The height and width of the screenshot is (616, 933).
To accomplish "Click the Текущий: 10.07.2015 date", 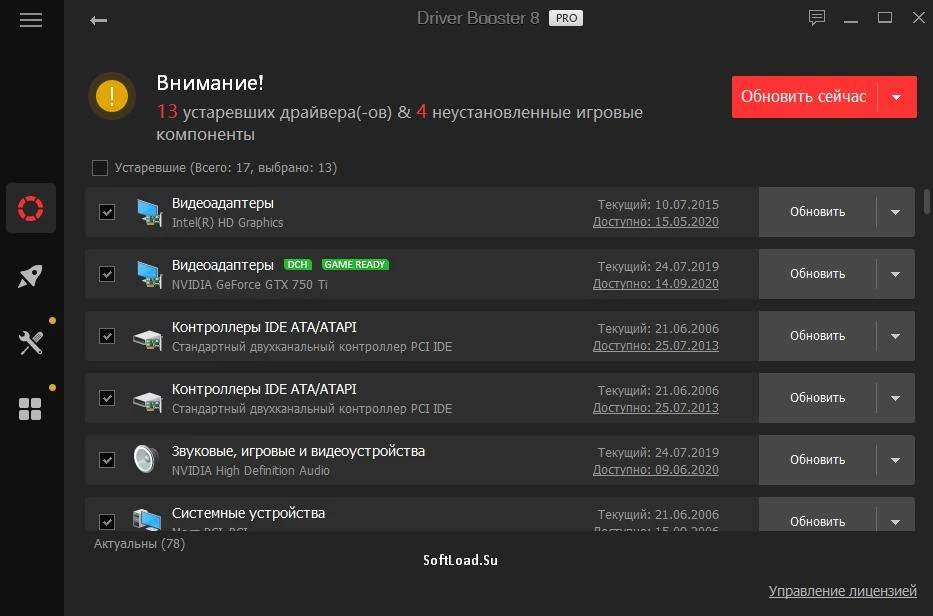I will point(658,204).
